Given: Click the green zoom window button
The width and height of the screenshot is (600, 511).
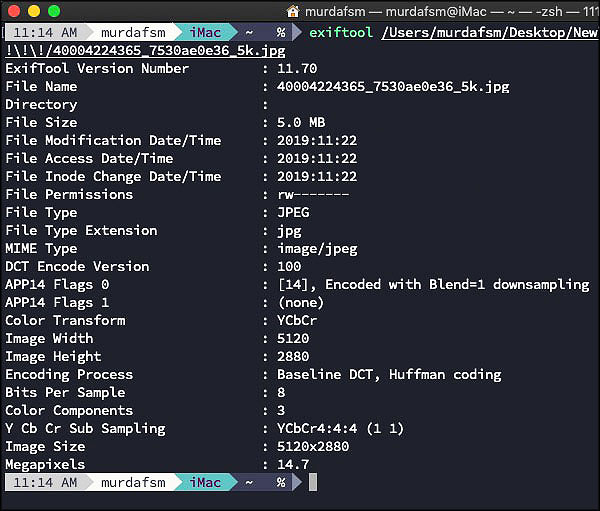Looking at the screenshot, I should click(x=54, y=11).
